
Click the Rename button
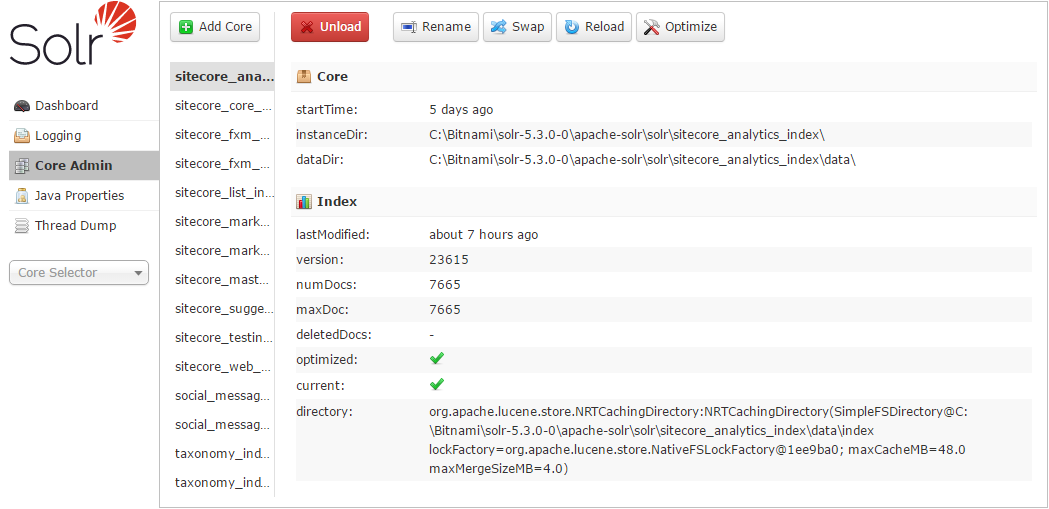[x=436, y=27]
